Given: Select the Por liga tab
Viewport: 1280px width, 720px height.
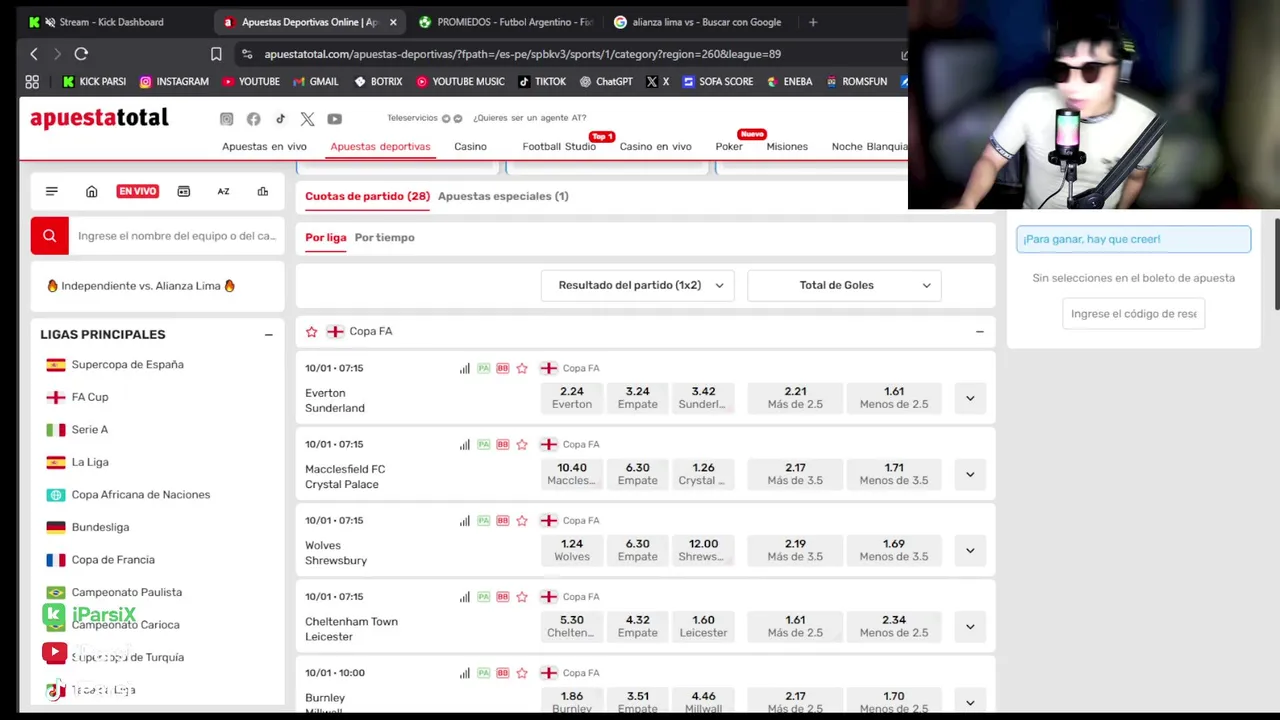Looking at the screenshot, I should pos(326,237).
